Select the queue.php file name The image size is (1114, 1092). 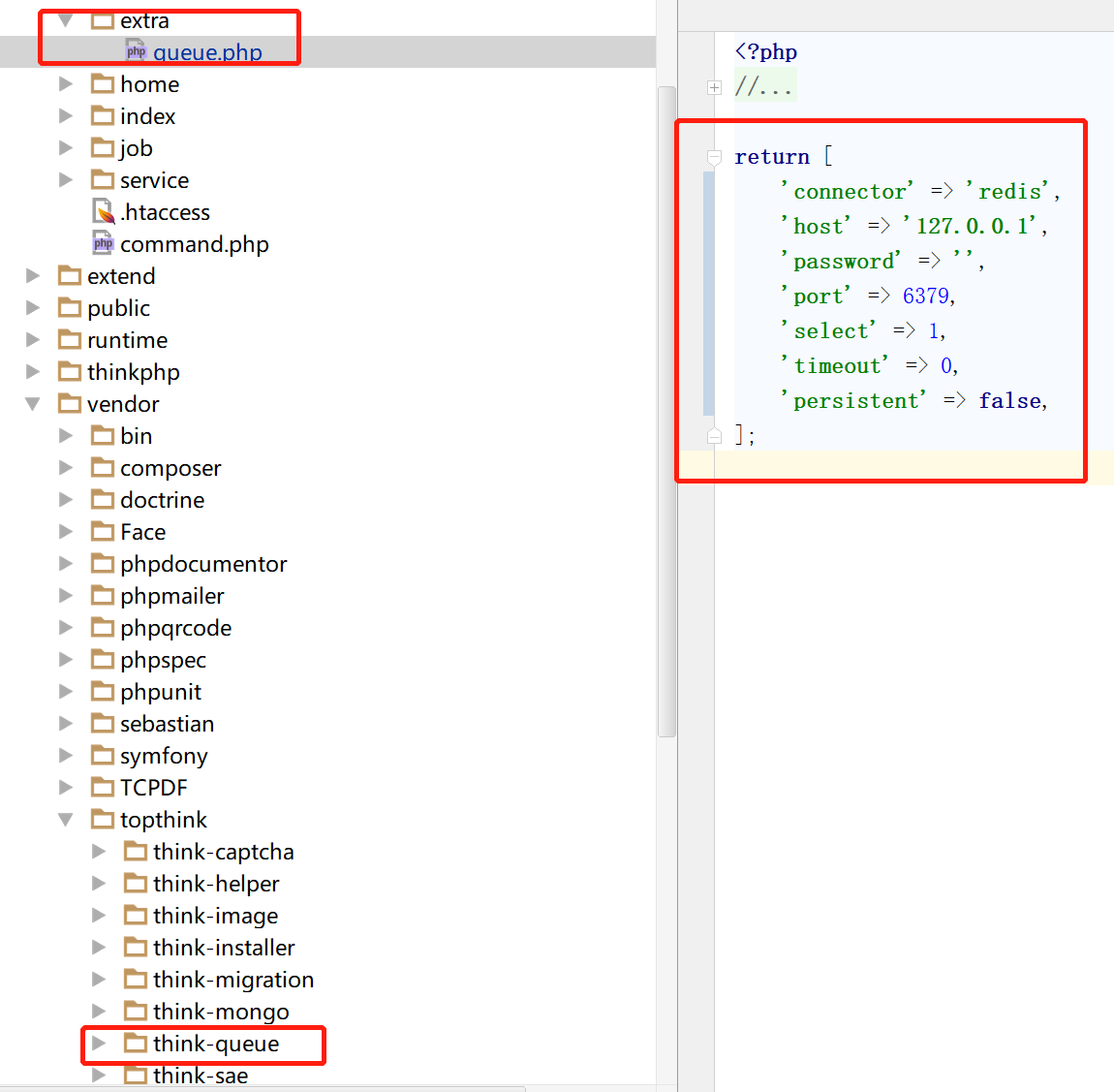pyautogui.click(x=207, y=52)
